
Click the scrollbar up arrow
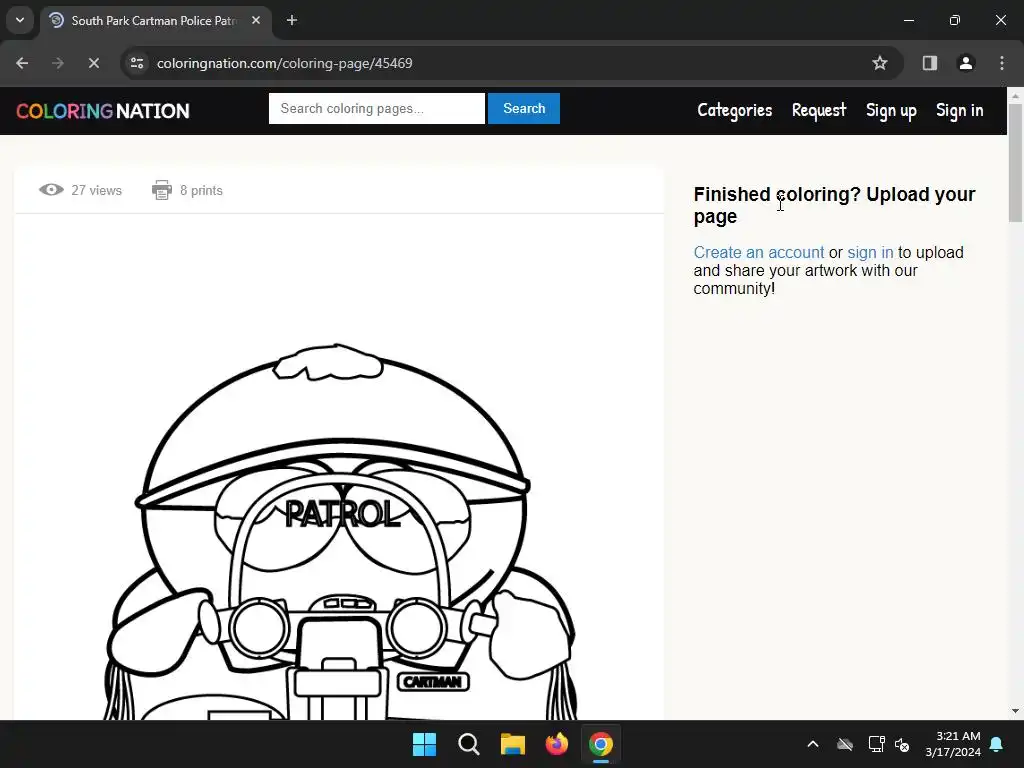click(x=1016, y=95)
